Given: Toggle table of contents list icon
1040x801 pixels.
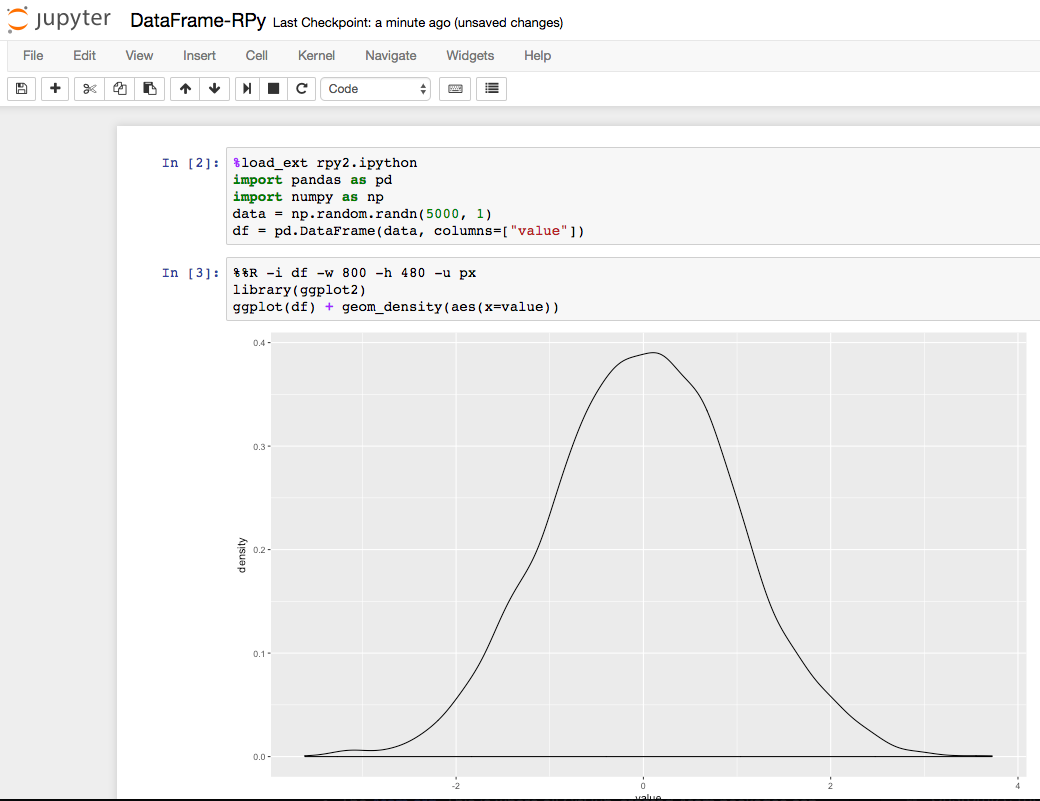Looking at the screenshot, I should [491, 89].
